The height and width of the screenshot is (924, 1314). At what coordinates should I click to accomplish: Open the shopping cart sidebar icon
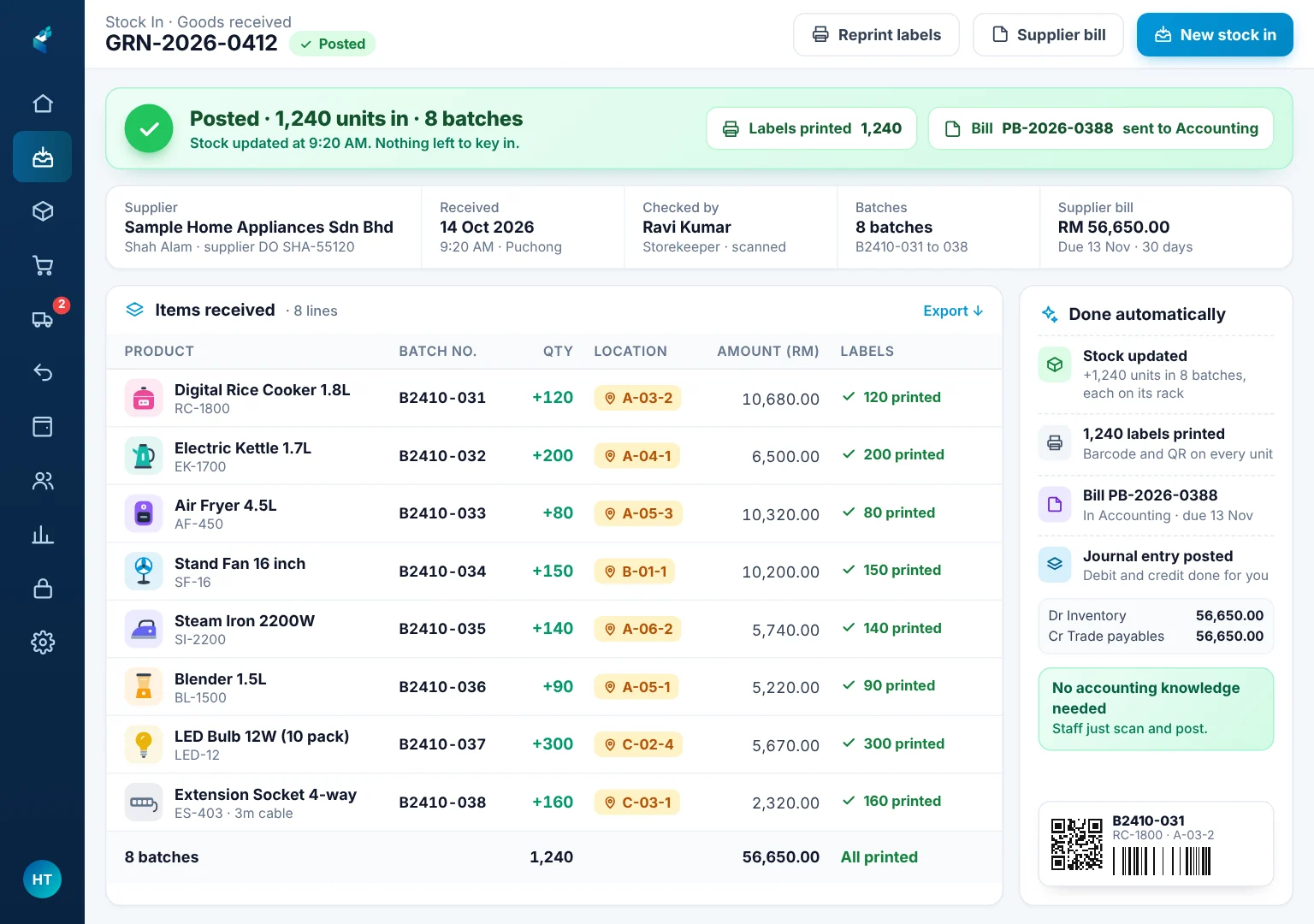click(43, 265)
